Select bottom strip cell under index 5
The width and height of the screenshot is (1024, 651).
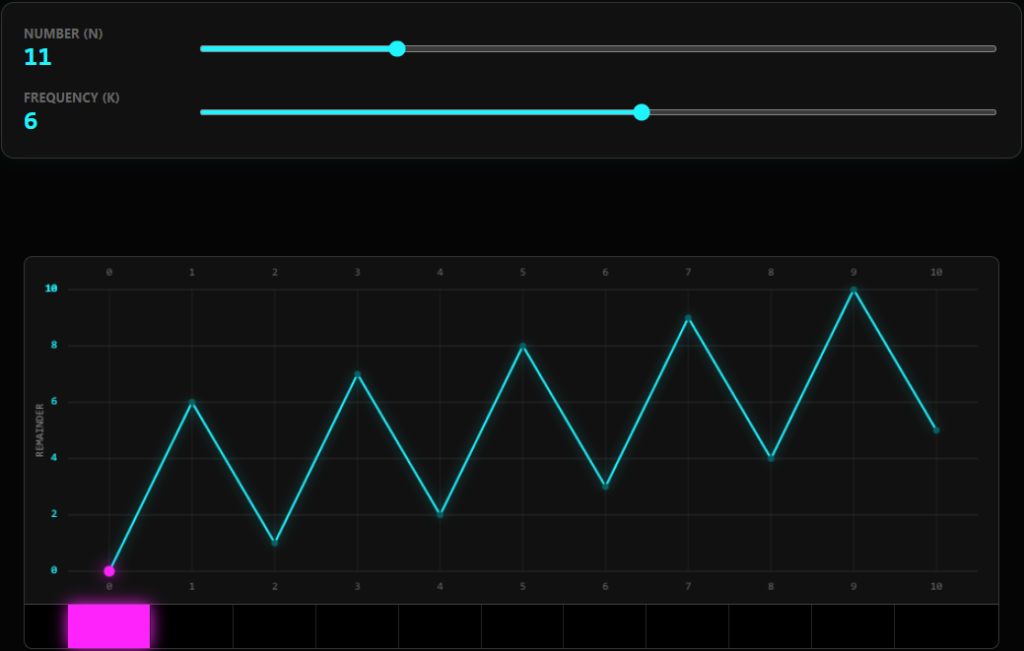[523, 627]
